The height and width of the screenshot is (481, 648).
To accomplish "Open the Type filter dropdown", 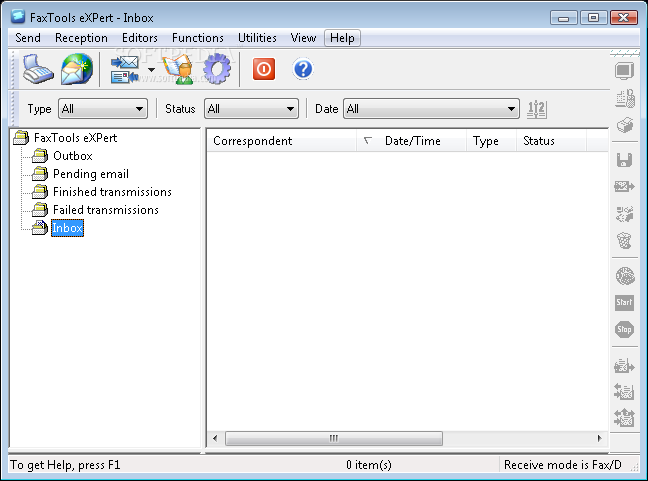I will [103, 109].
